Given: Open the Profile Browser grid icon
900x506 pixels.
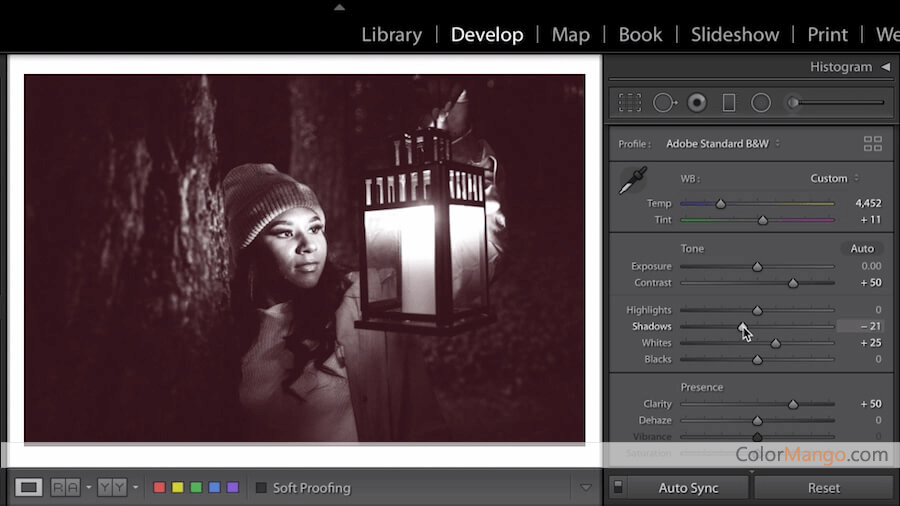Looking at the screenshot, I should (x=872, y=144).
